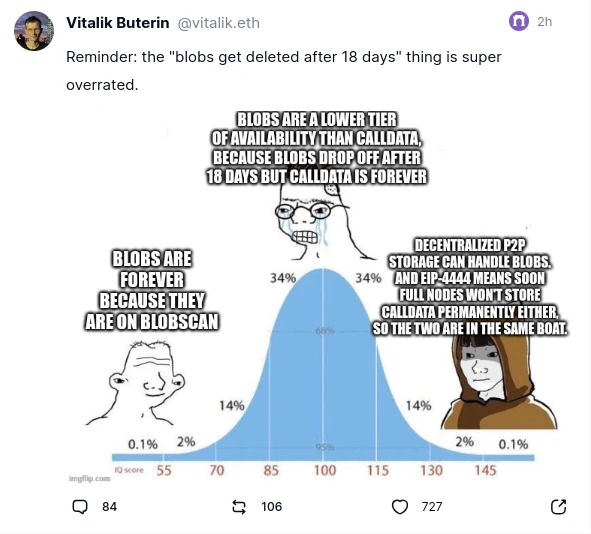Viewport: 591px width, 534px height.
Task: Click the post text about blobs deleted
Action: (284, 71)
